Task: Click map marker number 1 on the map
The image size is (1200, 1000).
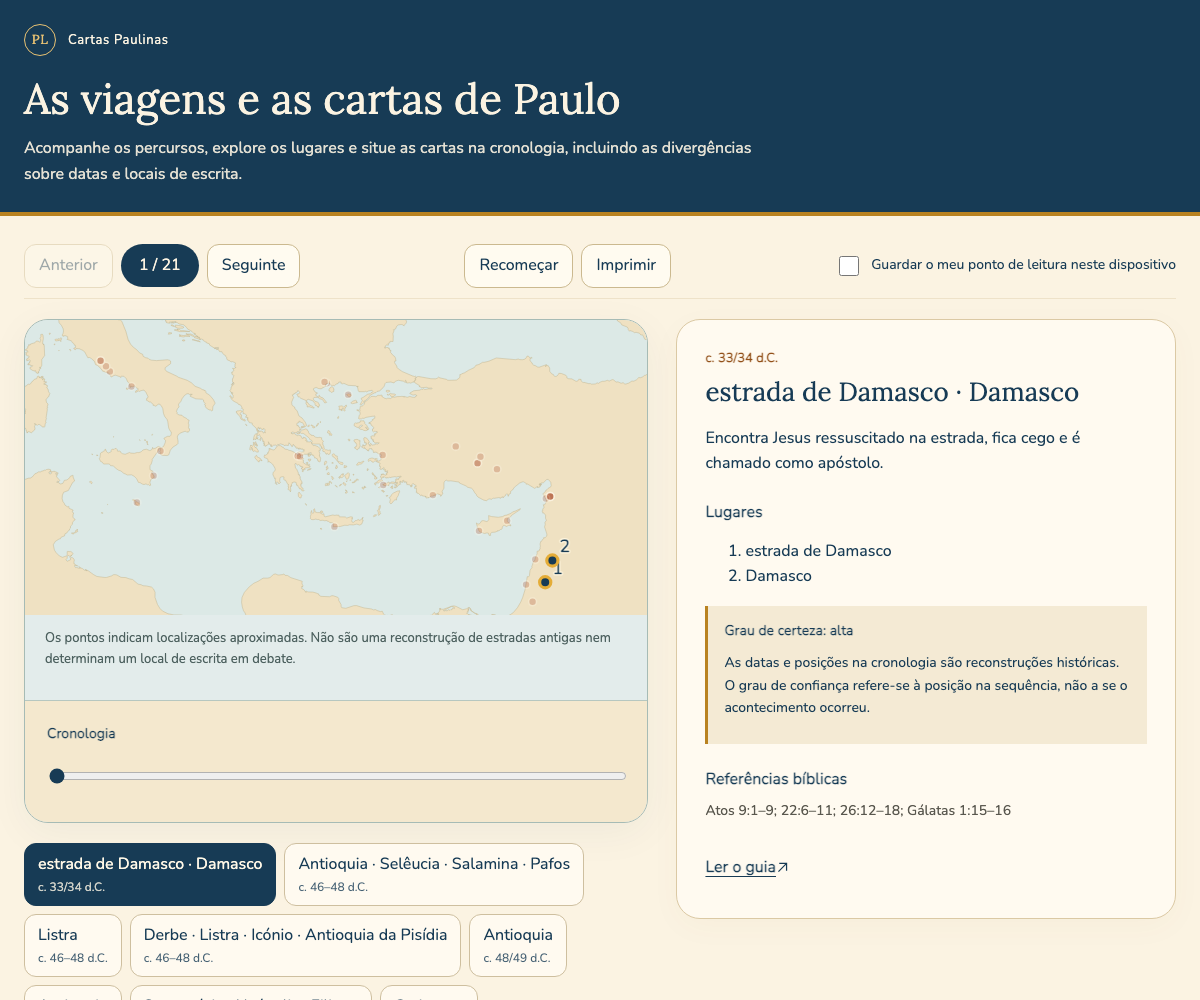Action: click(x=545, y=582)
